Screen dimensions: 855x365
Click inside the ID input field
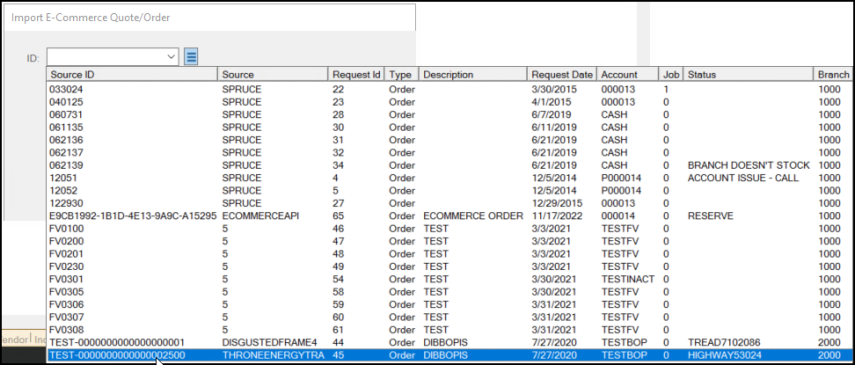pos(106,56)
